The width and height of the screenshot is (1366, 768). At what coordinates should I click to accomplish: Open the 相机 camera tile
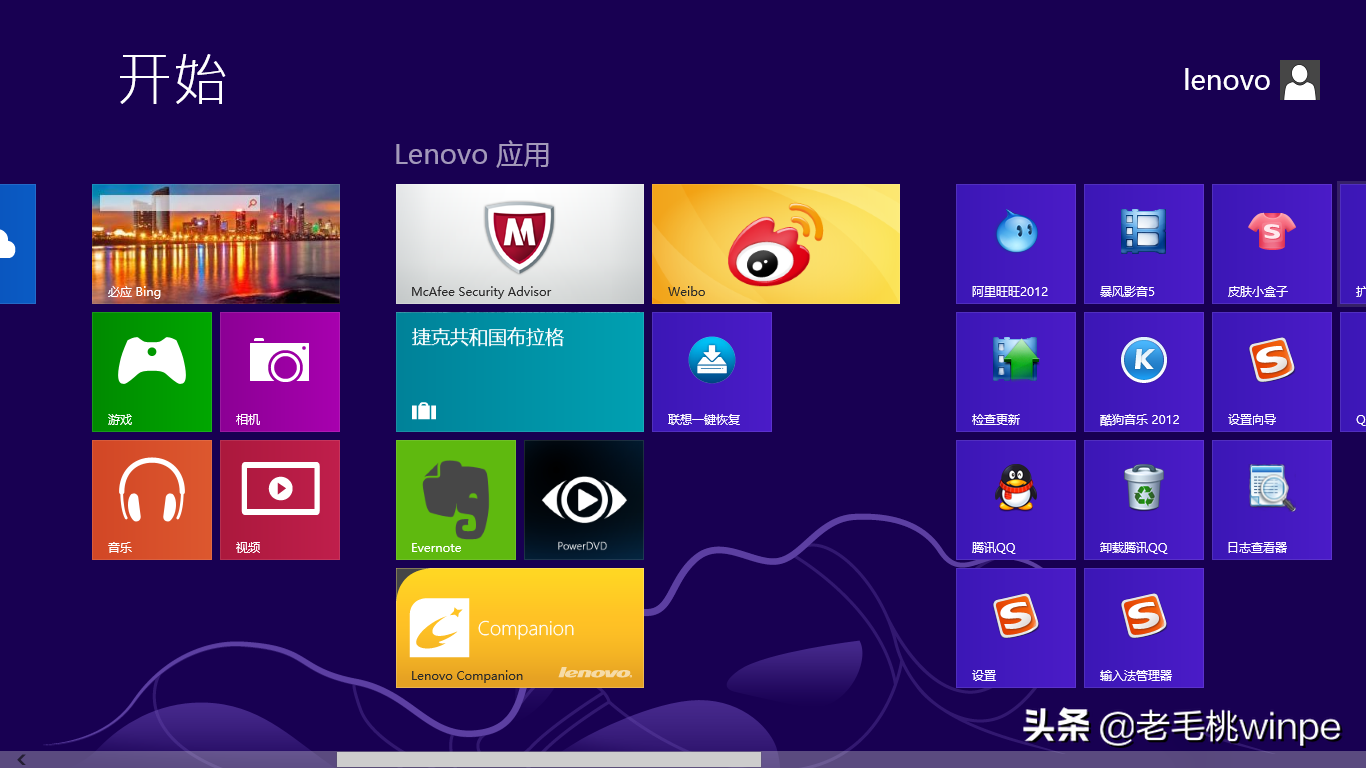click(x=280, y=372)
